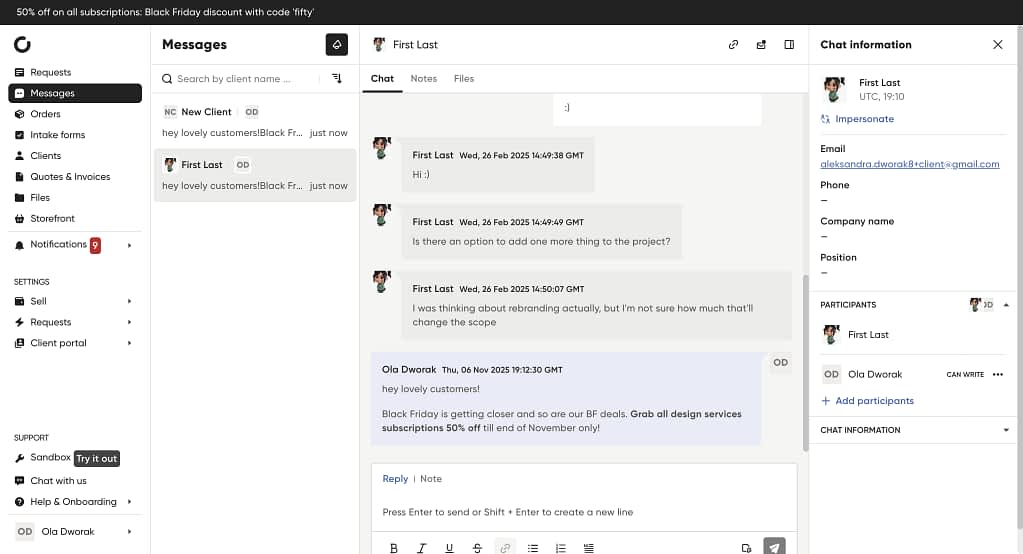Click the chat area vertical scrollbar
Viewport: 1023px width, 554px height.
pyautogui.click(x=806, y=363)
